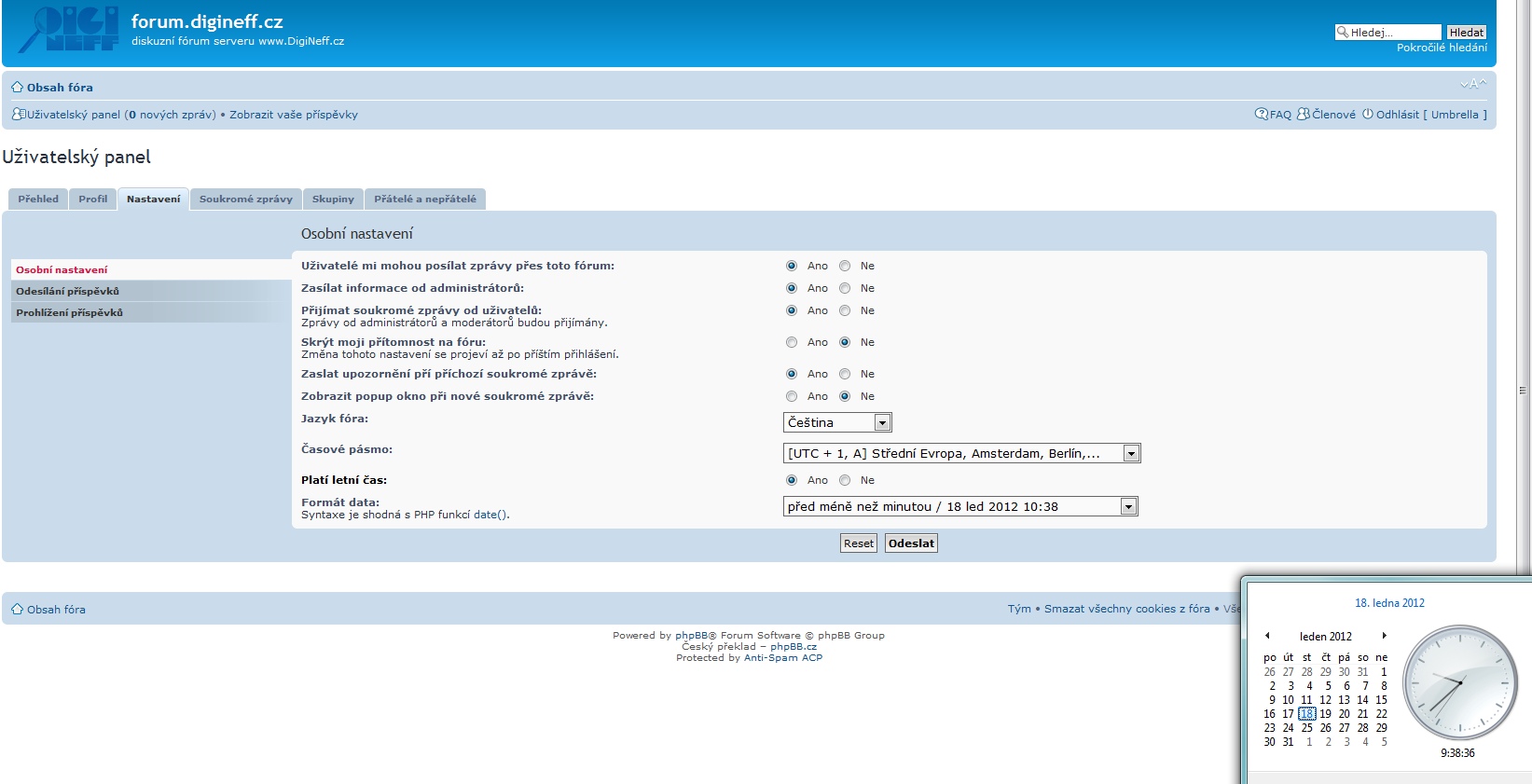Image resolution: width=1532 pixels, height=784 pixels.
Task: Click the font size change icon
Action: [1472, 85]
